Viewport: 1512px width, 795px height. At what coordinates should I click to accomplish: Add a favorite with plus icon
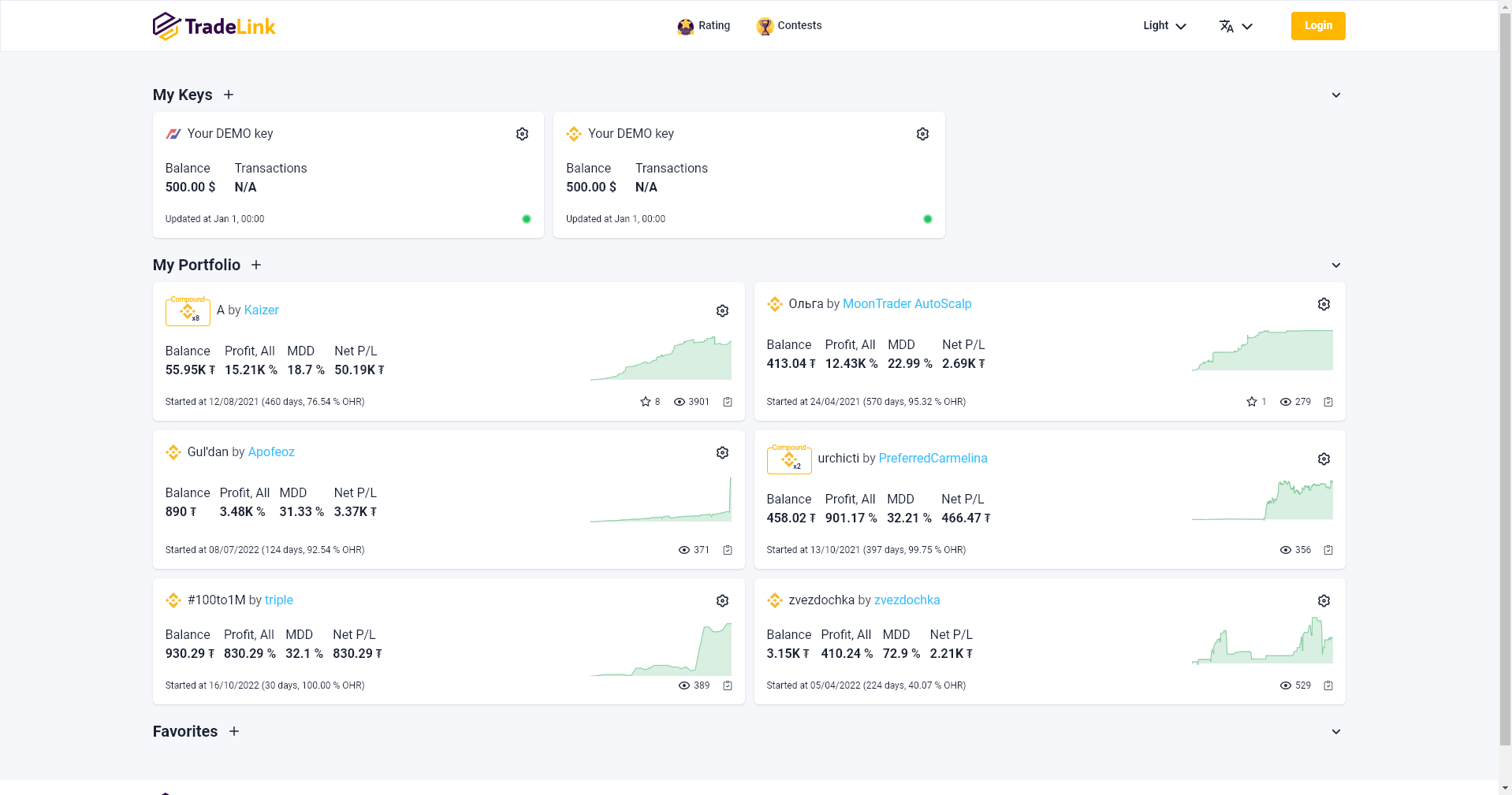(x=234, y=731)
